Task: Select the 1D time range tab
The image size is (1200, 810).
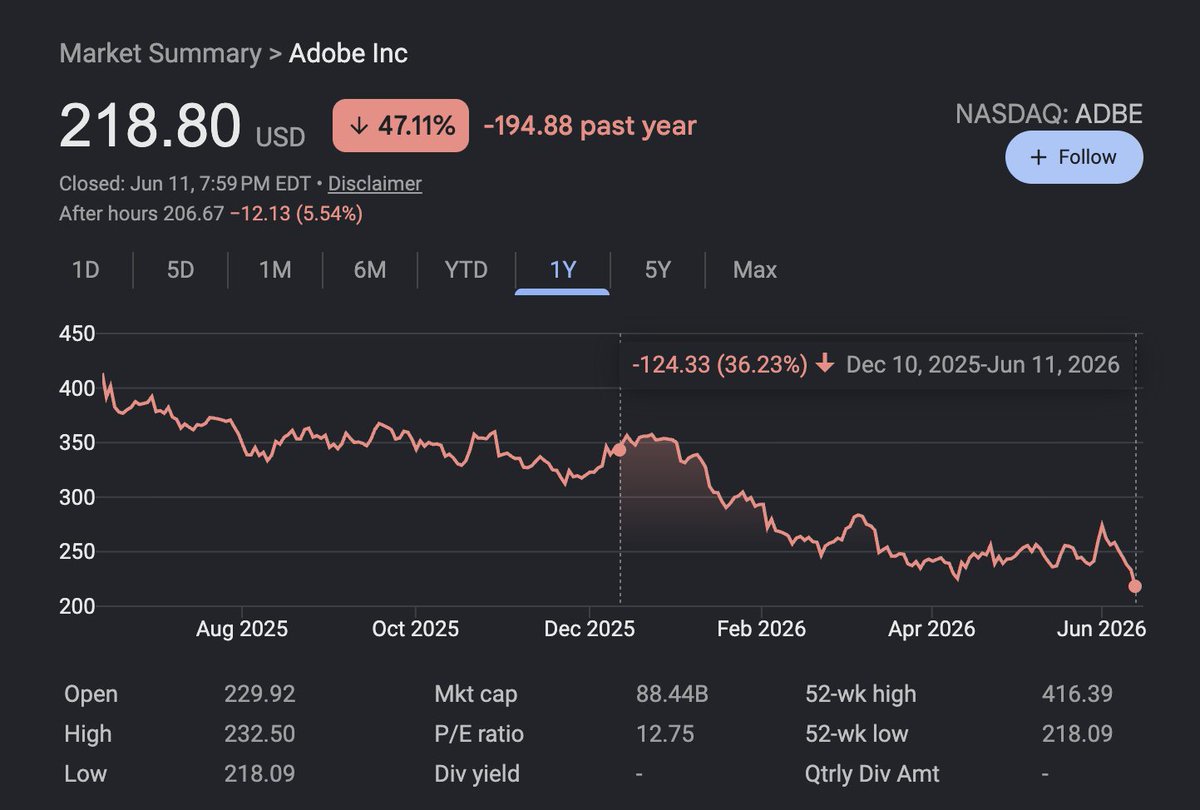Action: (86, 270)
